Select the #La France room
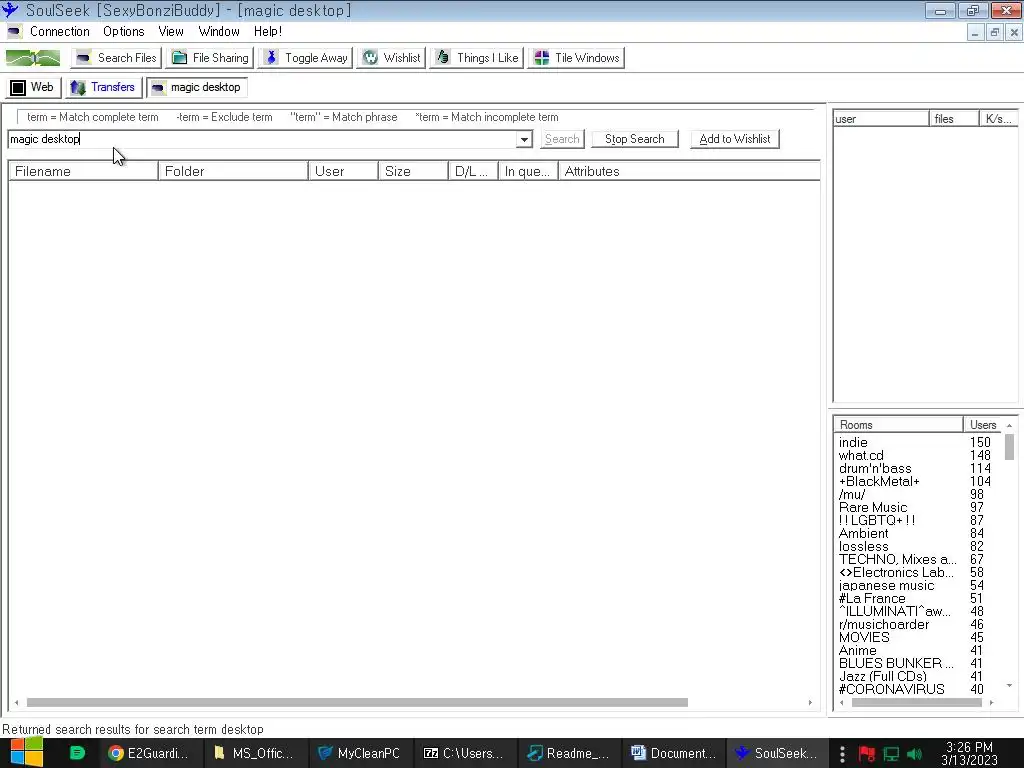 tap(872, 598)
